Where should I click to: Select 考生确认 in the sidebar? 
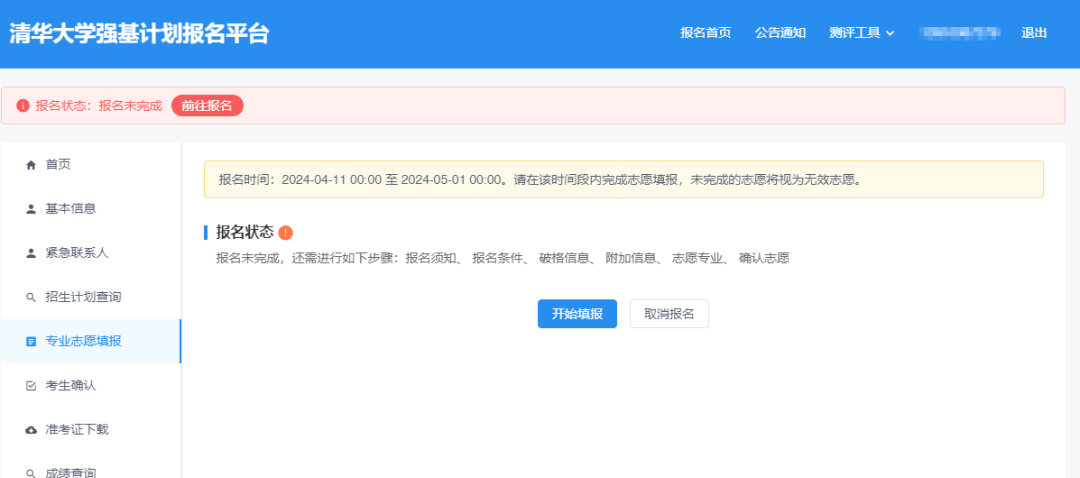(91, 386)
